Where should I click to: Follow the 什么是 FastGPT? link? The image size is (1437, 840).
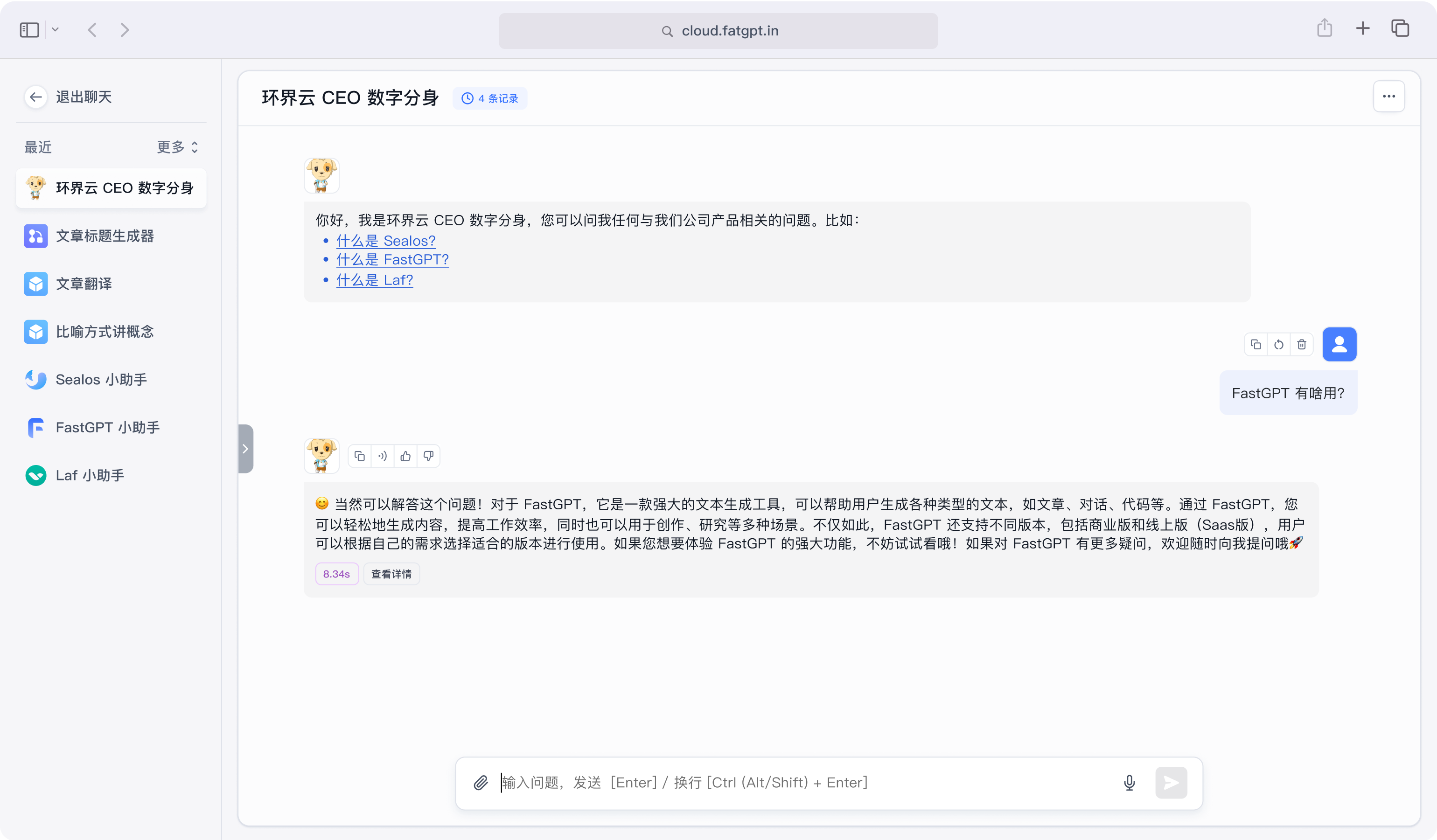coord(392,260)
